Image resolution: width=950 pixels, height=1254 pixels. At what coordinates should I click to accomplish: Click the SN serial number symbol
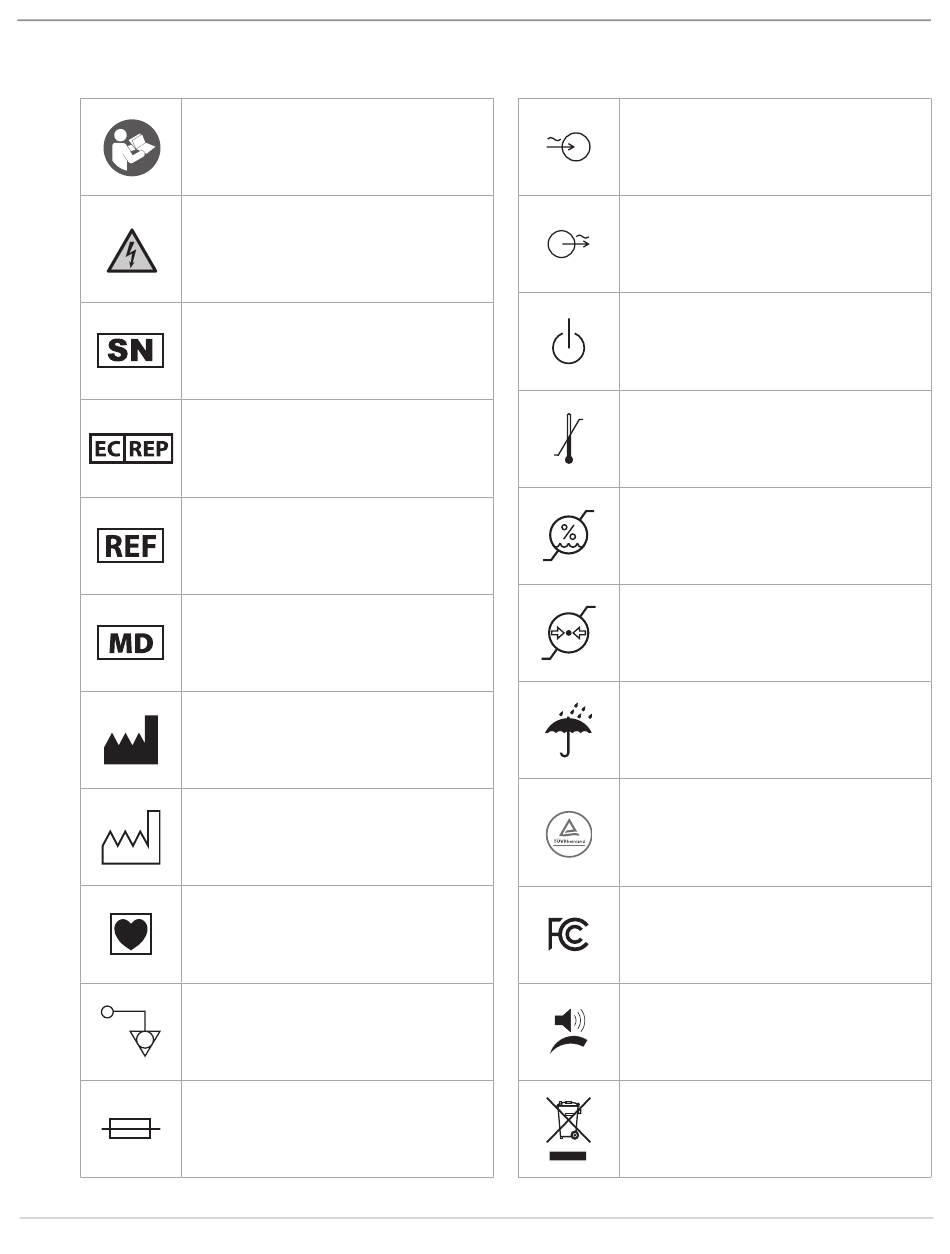tap(131, 351)
